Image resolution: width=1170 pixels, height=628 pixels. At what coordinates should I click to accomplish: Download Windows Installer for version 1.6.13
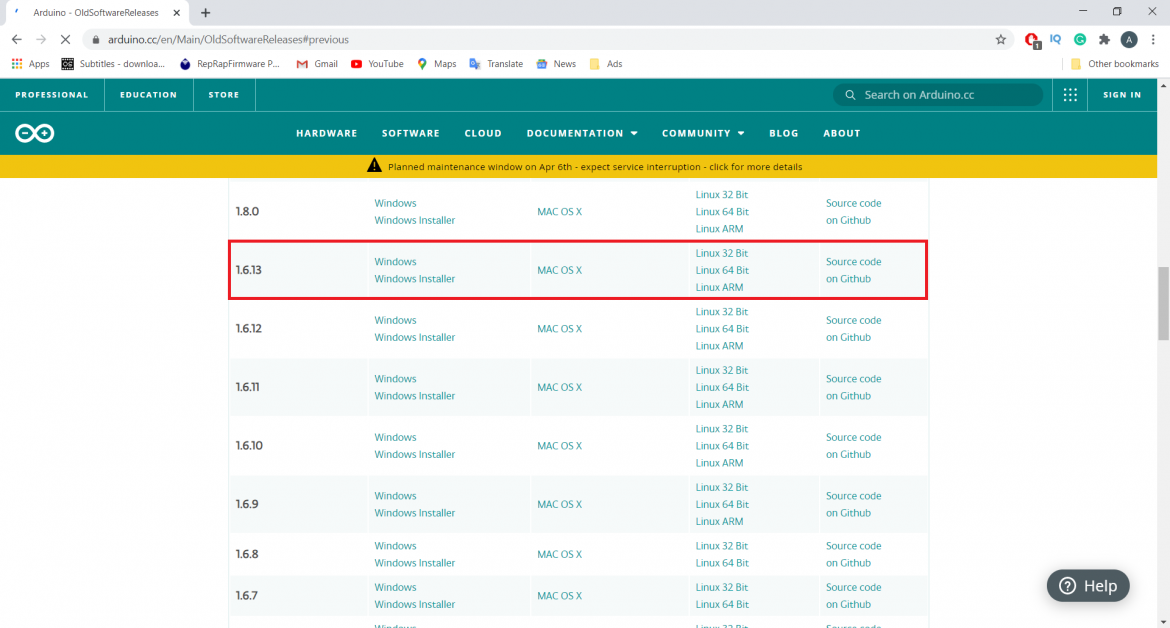[414, 279]
